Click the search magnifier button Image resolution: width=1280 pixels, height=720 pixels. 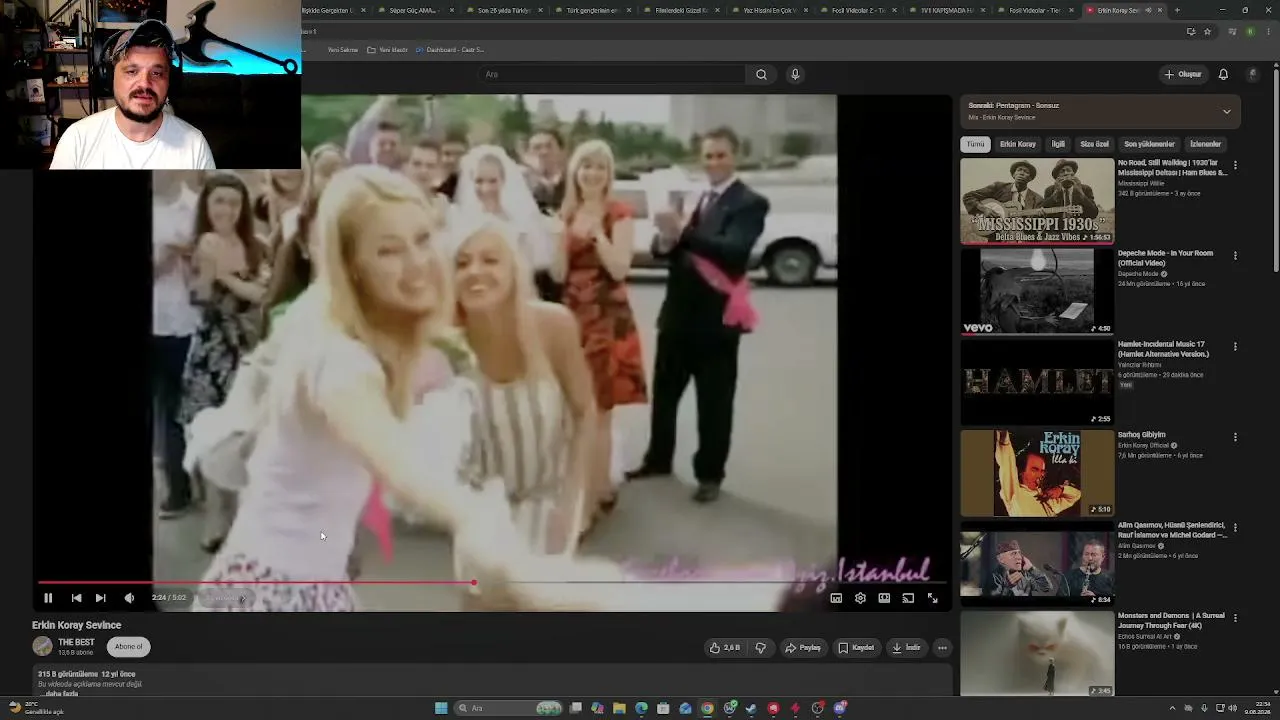coord(761,74)
